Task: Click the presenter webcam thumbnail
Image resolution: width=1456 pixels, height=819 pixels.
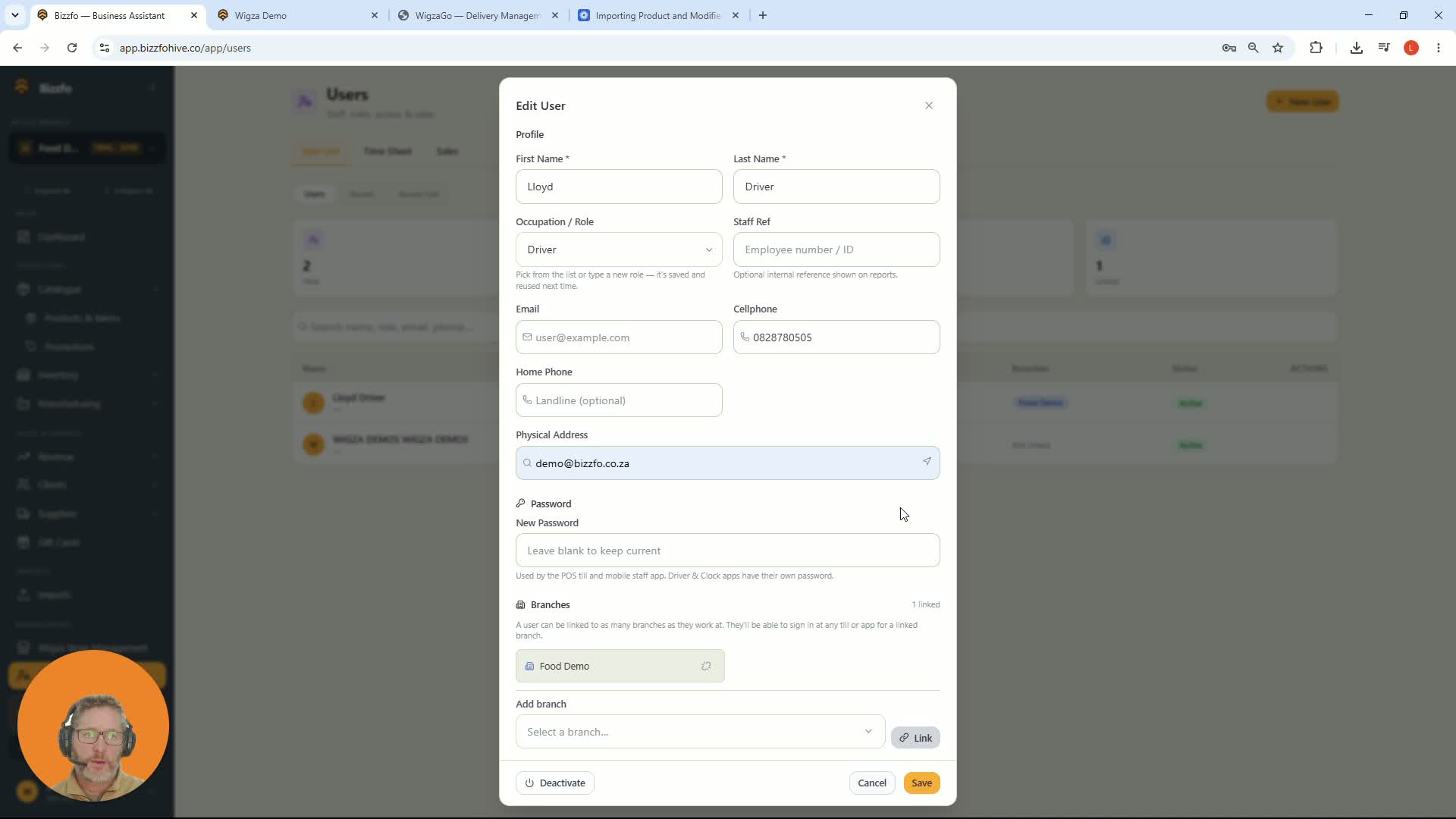Action: pyautogui.click(x=93, y=726)
